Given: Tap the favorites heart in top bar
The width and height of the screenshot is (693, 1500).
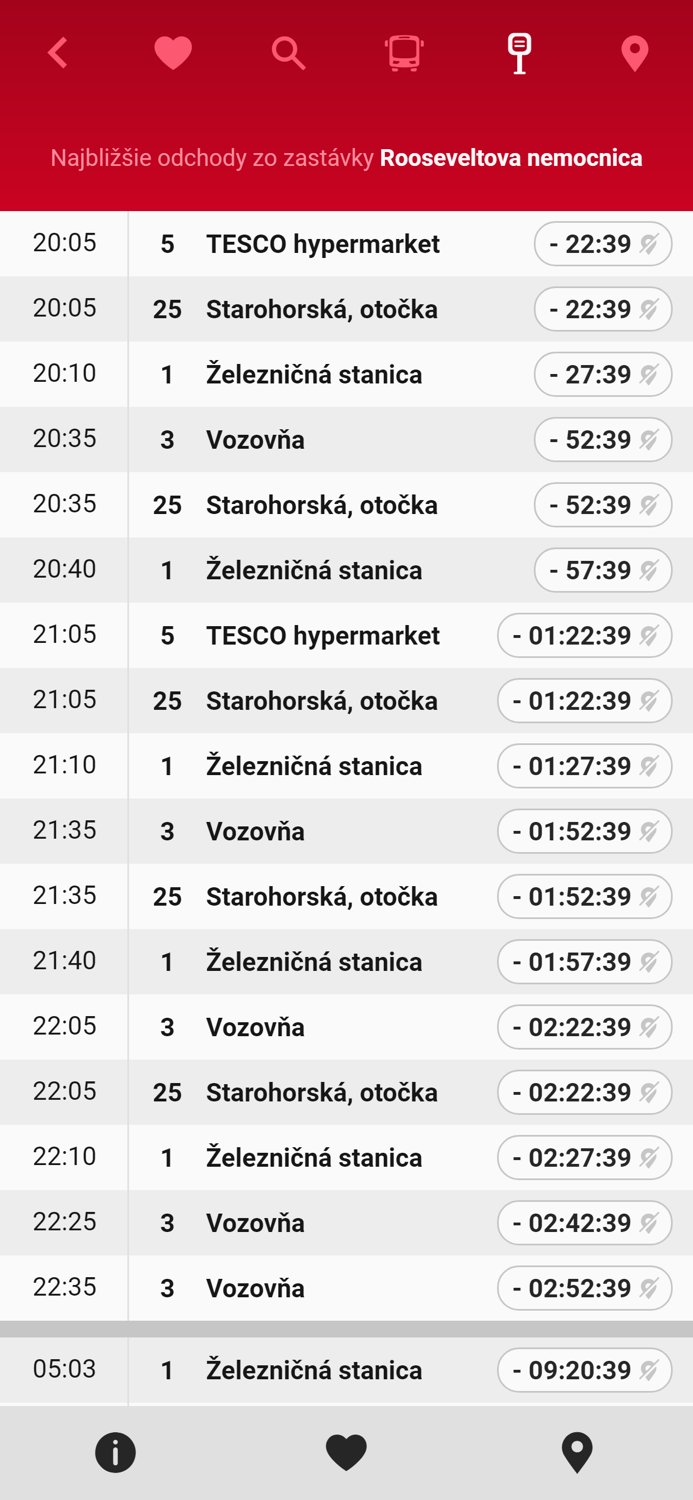Looking at the screenshot, I should click(173, 53).
